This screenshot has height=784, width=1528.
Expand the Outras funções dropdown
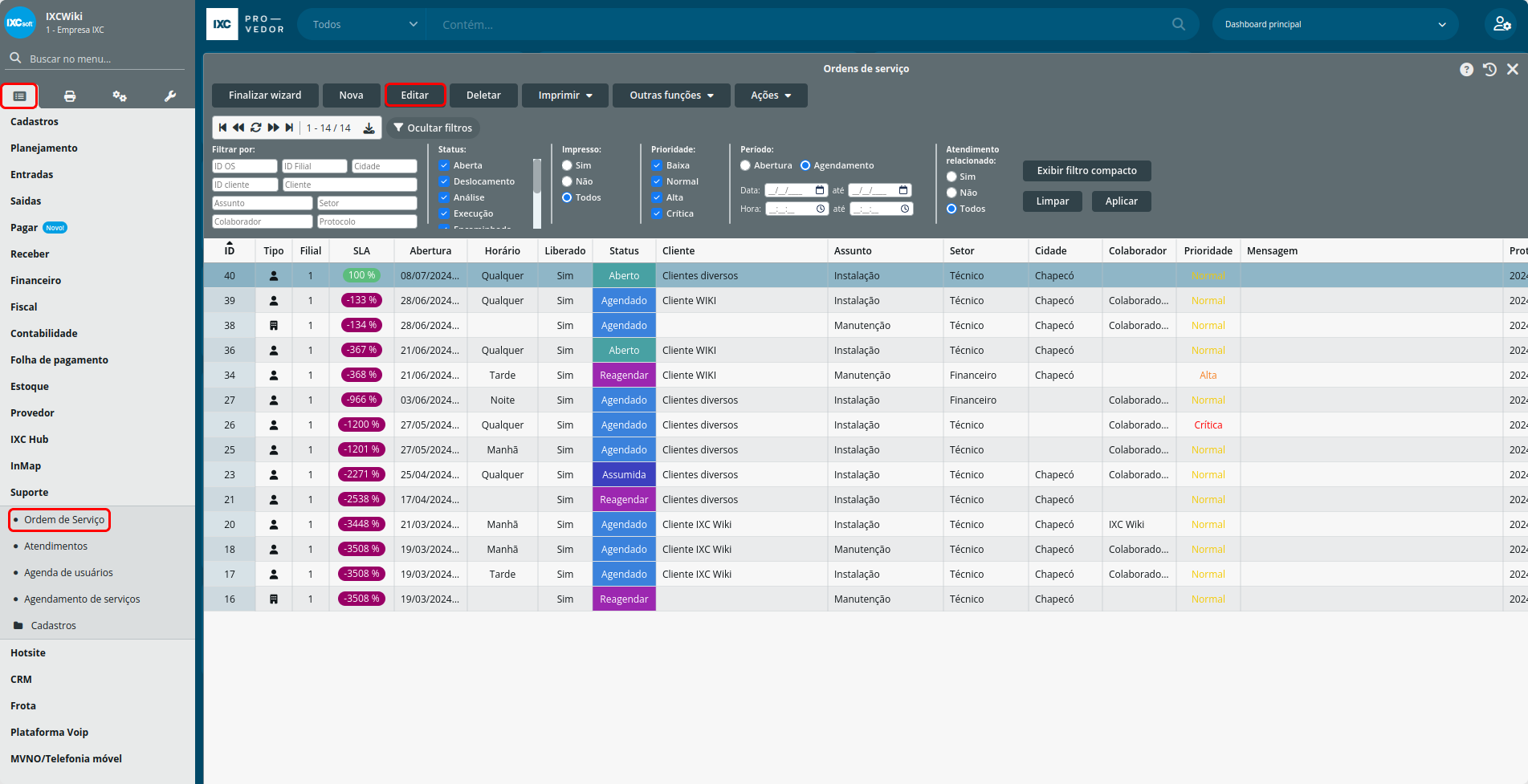click(x=671, y=95)
